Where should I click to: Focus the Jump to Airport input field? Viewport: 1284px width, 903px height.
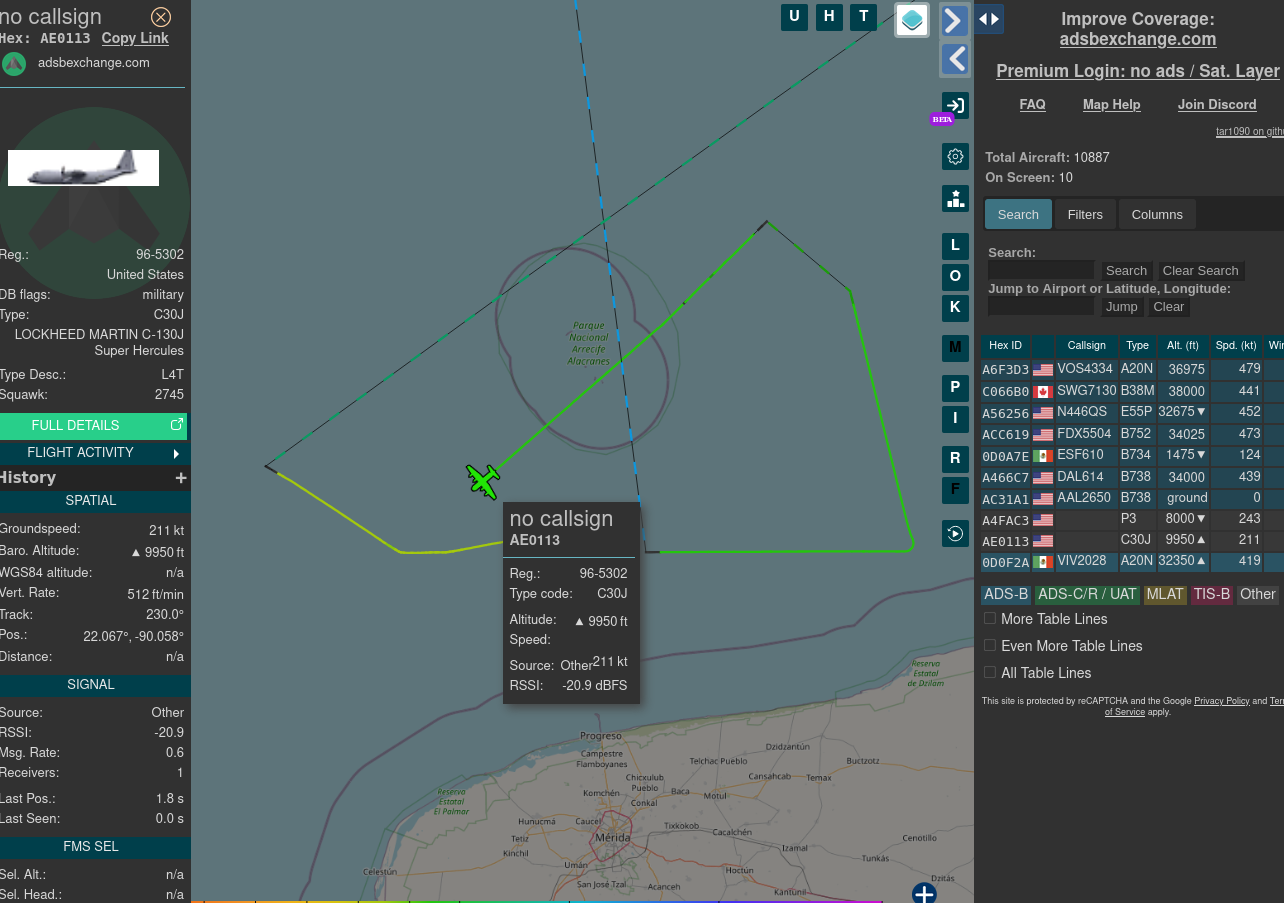(1041, 306)
